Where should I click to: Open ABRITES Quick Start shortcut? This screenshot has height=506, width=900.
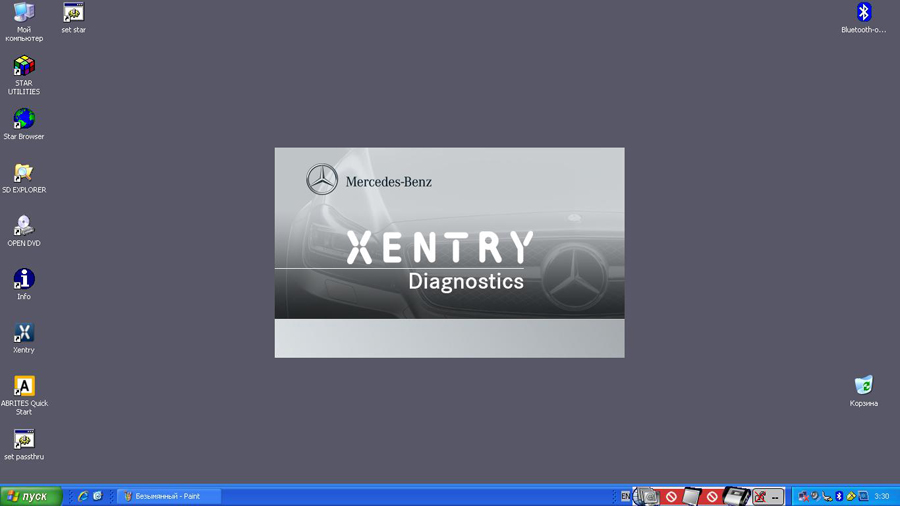pos(24,395)
